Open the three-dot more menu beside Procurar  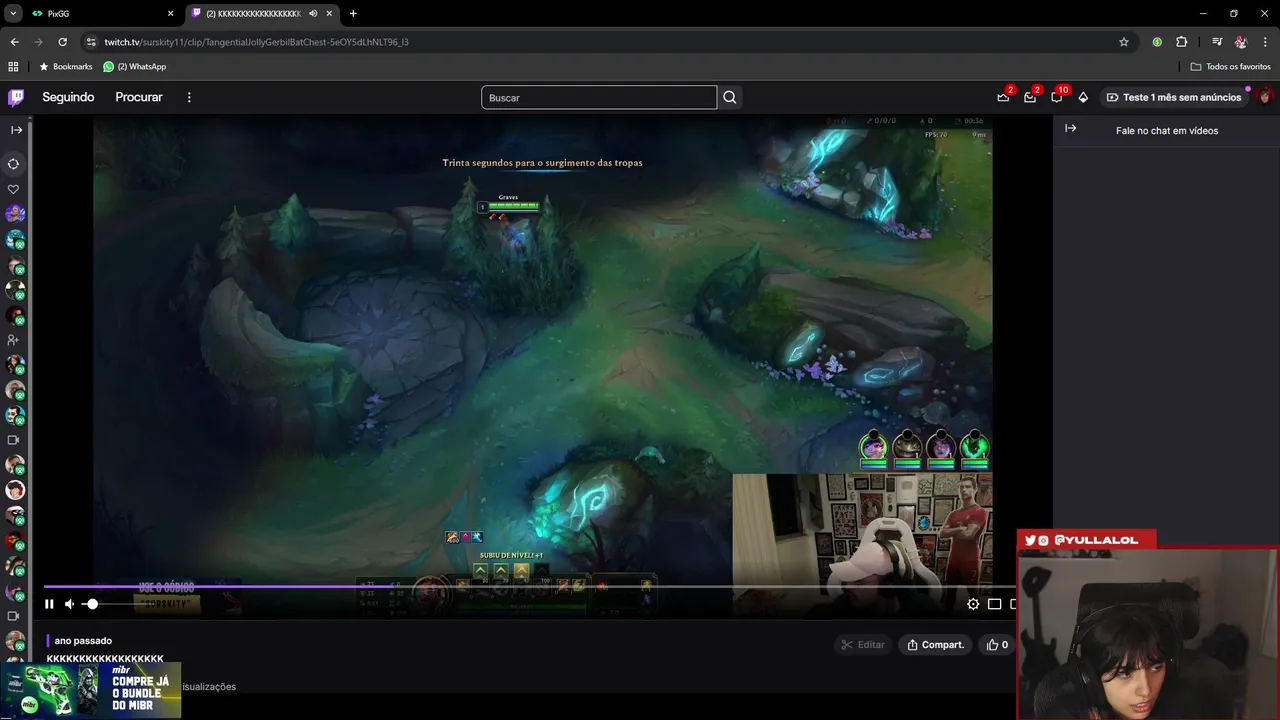pos(189,97)
